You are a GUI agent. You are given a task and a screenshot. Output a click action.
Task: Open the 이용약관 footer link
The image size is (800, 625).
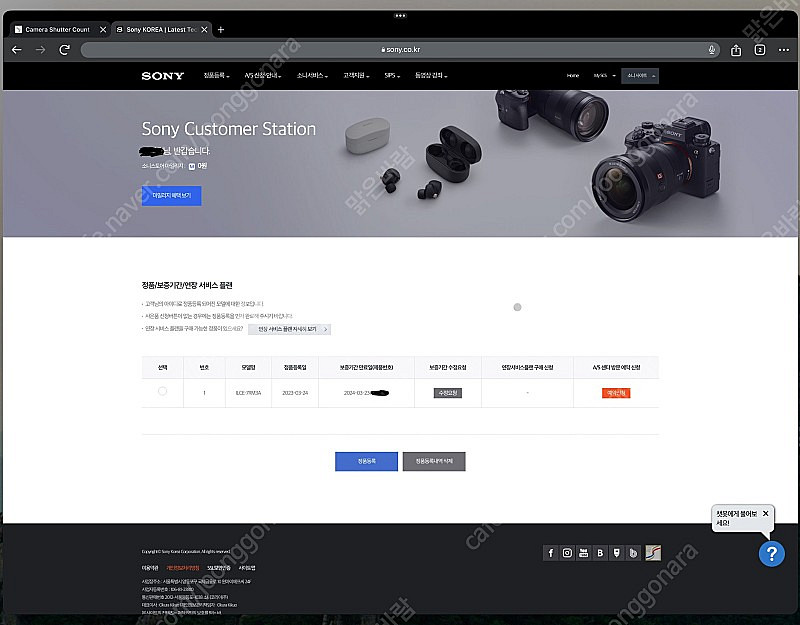tap(150, 568)
